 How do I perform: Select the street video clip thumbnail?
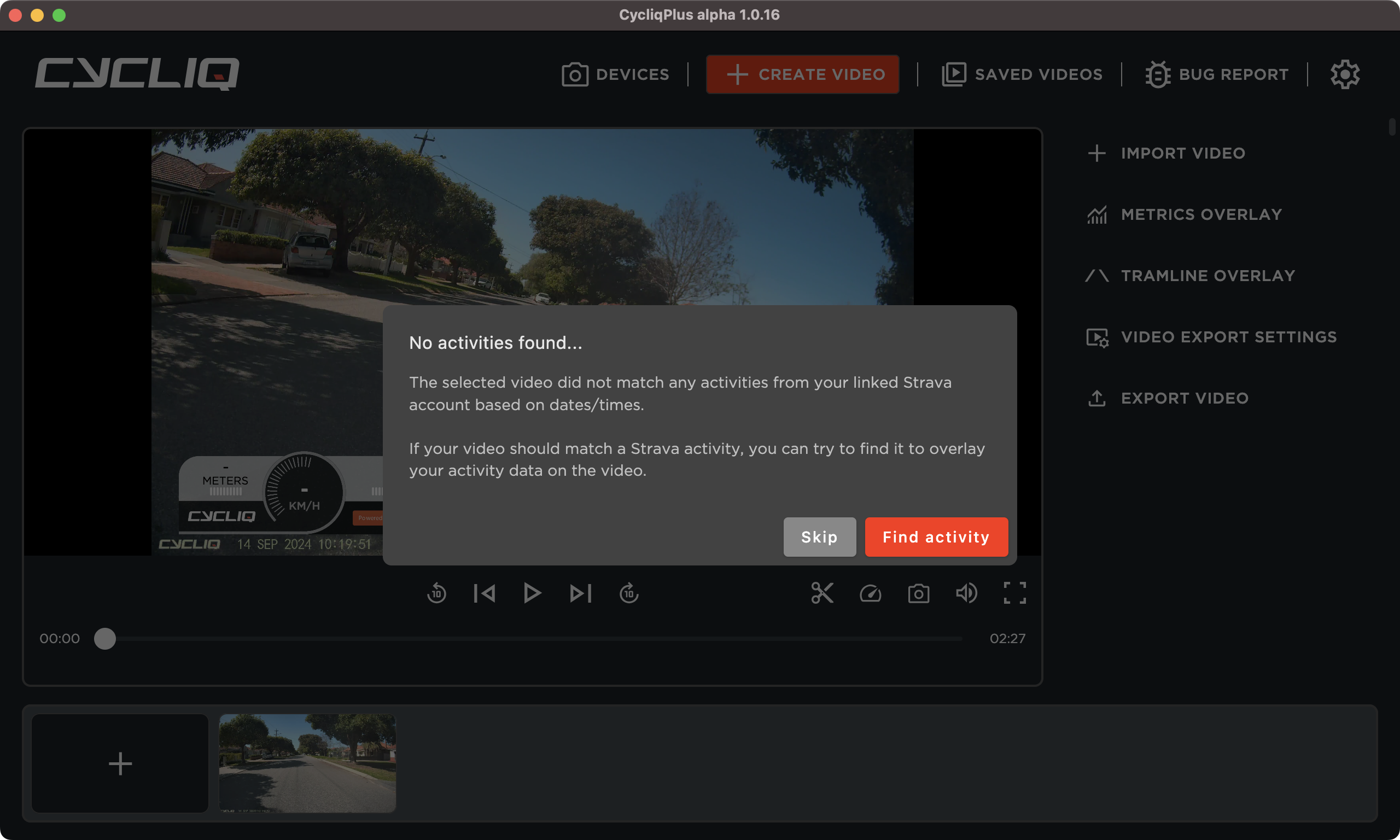click(x=307, y=763)
